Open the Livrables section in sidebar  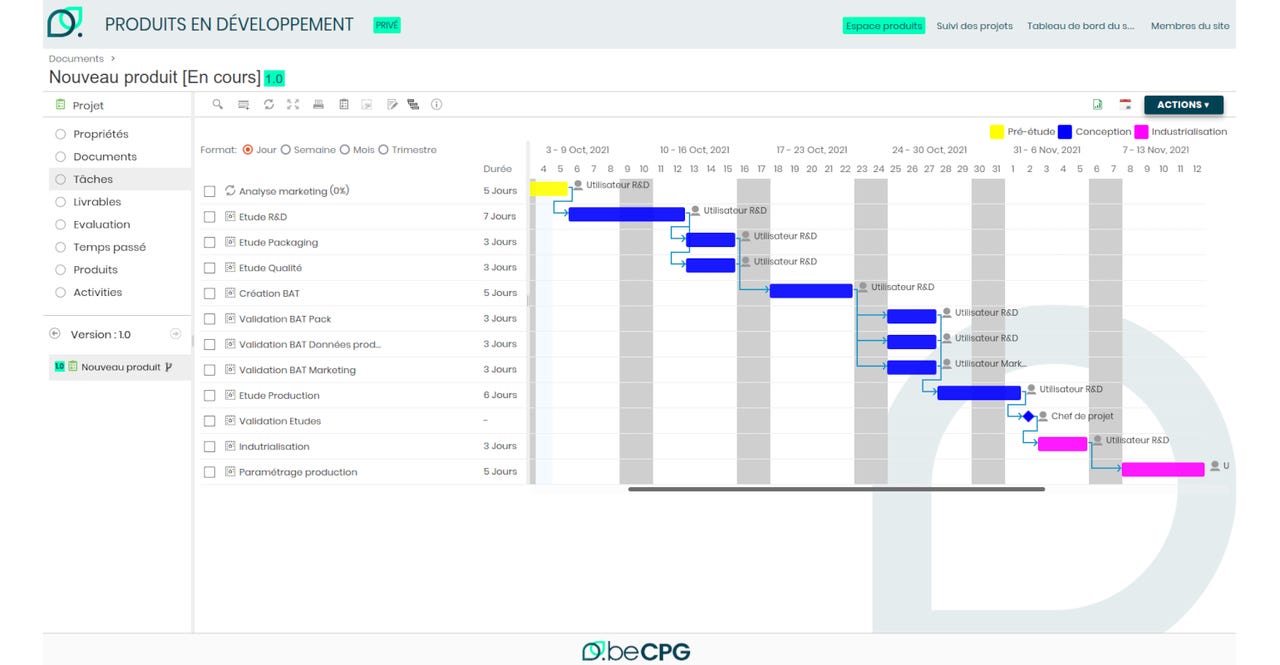click(x=97, y=202)
